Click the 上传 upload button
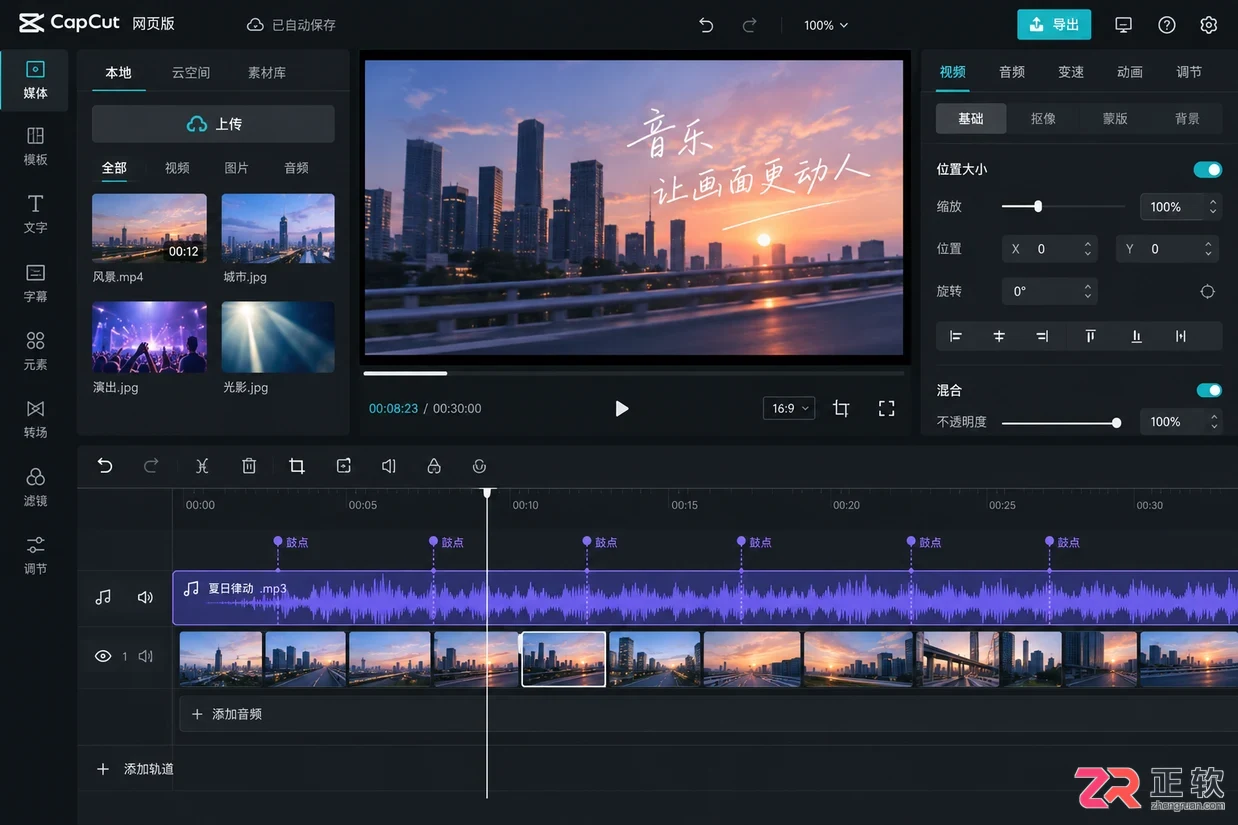1238x825 pixels. click(x=213, y=124)
